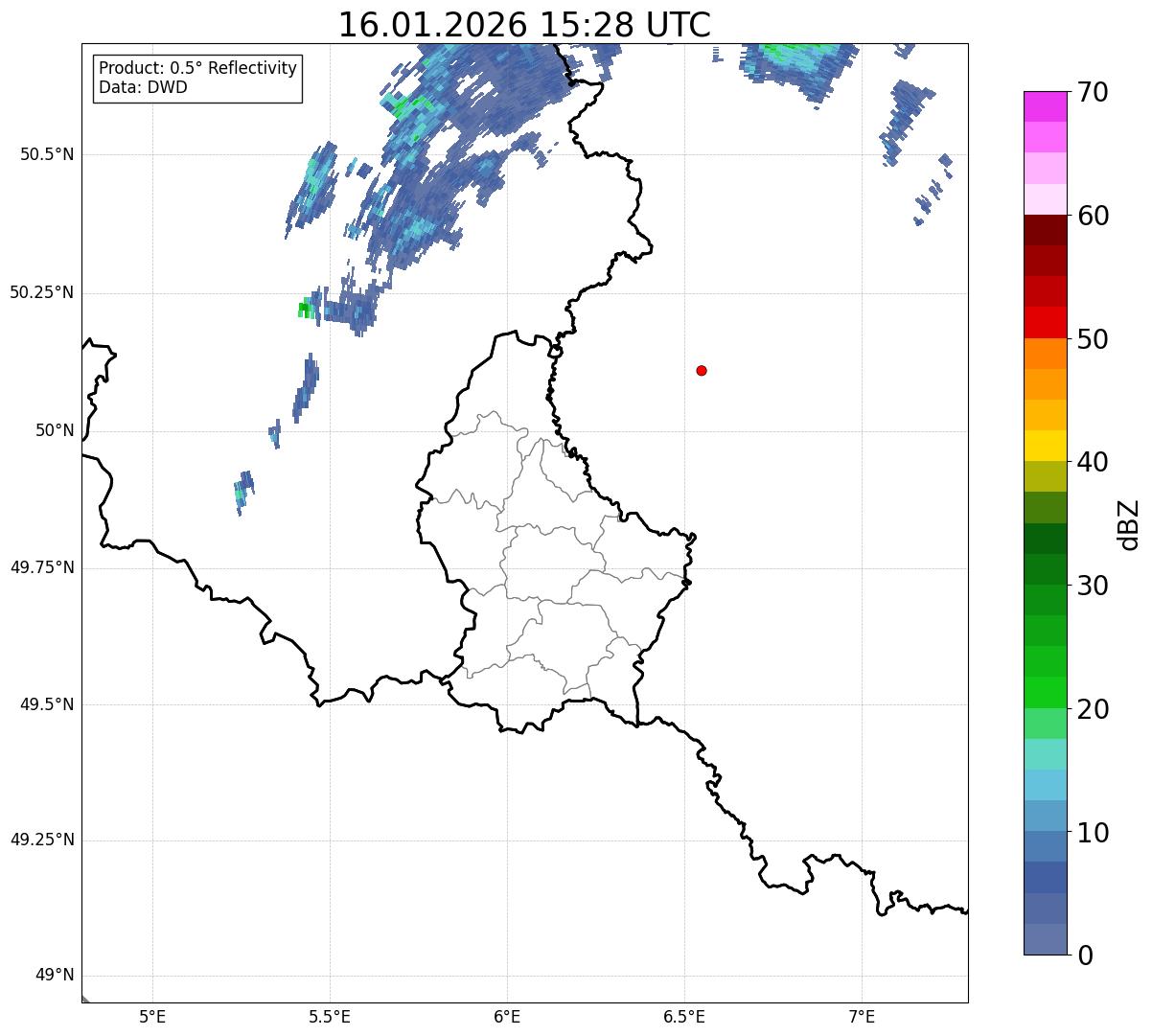The image size is (1152, 1036).
Task: Click the timestamp title 16.01.2026 15:28 UTC
Action: pos(524,25)
